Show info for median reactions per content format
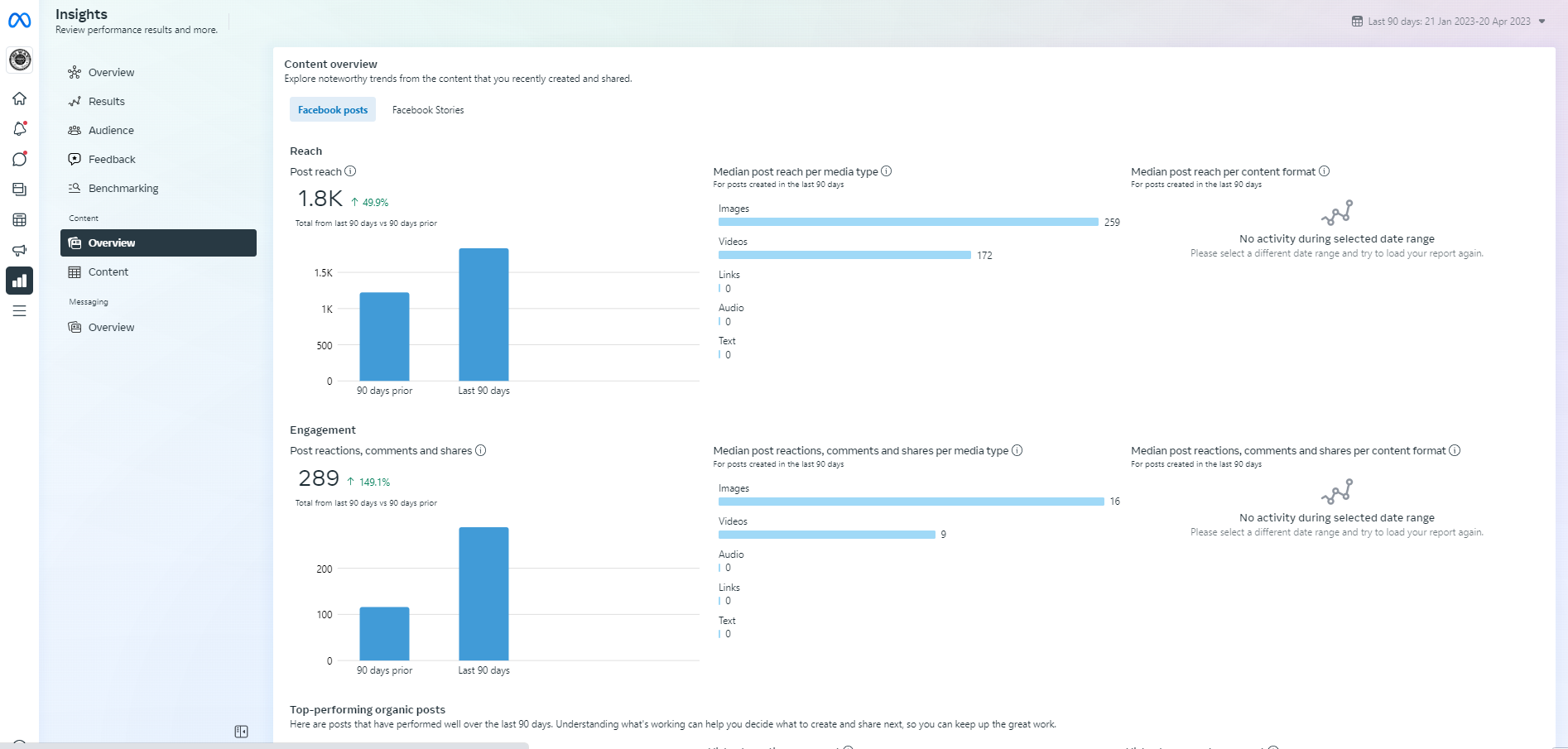Image resolution: width=1568 pixels, height=749 pixels. 1455,450
